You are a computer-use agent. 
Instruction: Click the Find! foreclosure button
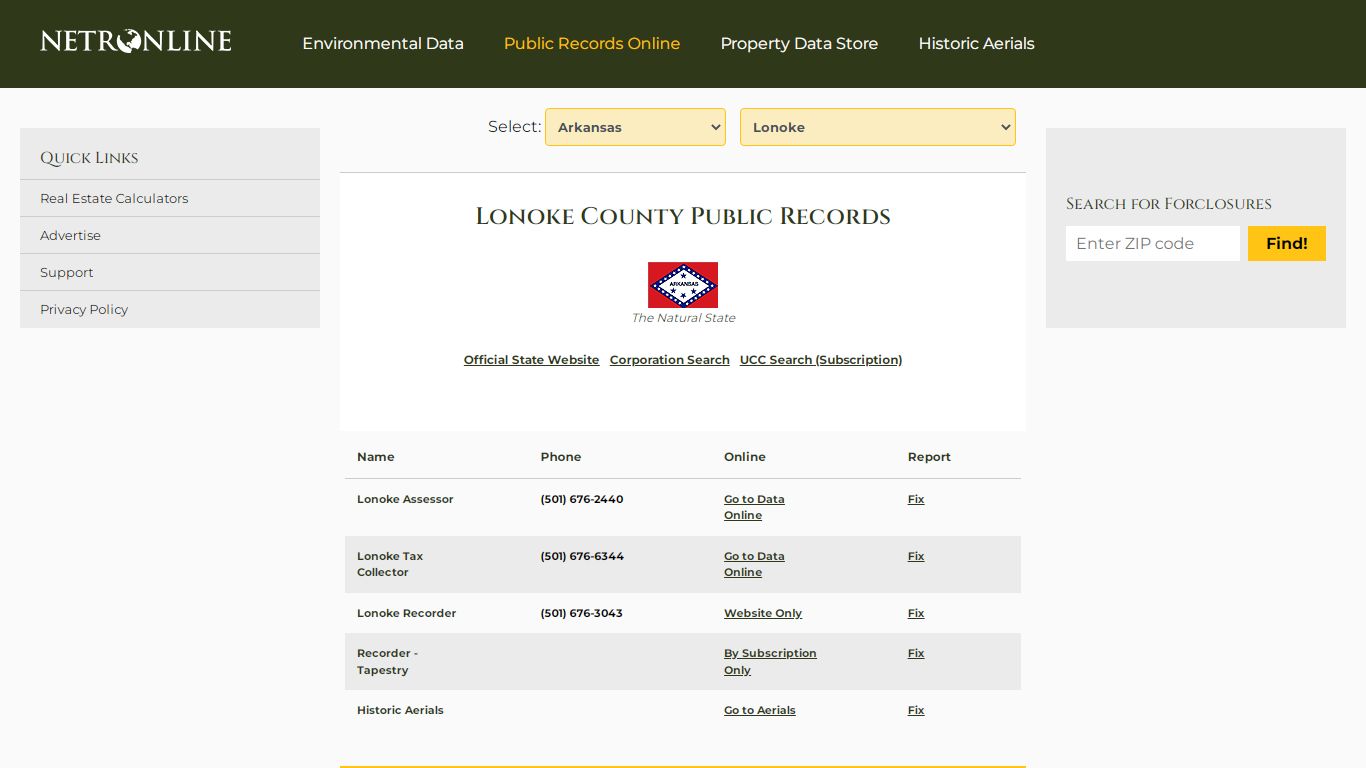click(x=1287, y=243)
